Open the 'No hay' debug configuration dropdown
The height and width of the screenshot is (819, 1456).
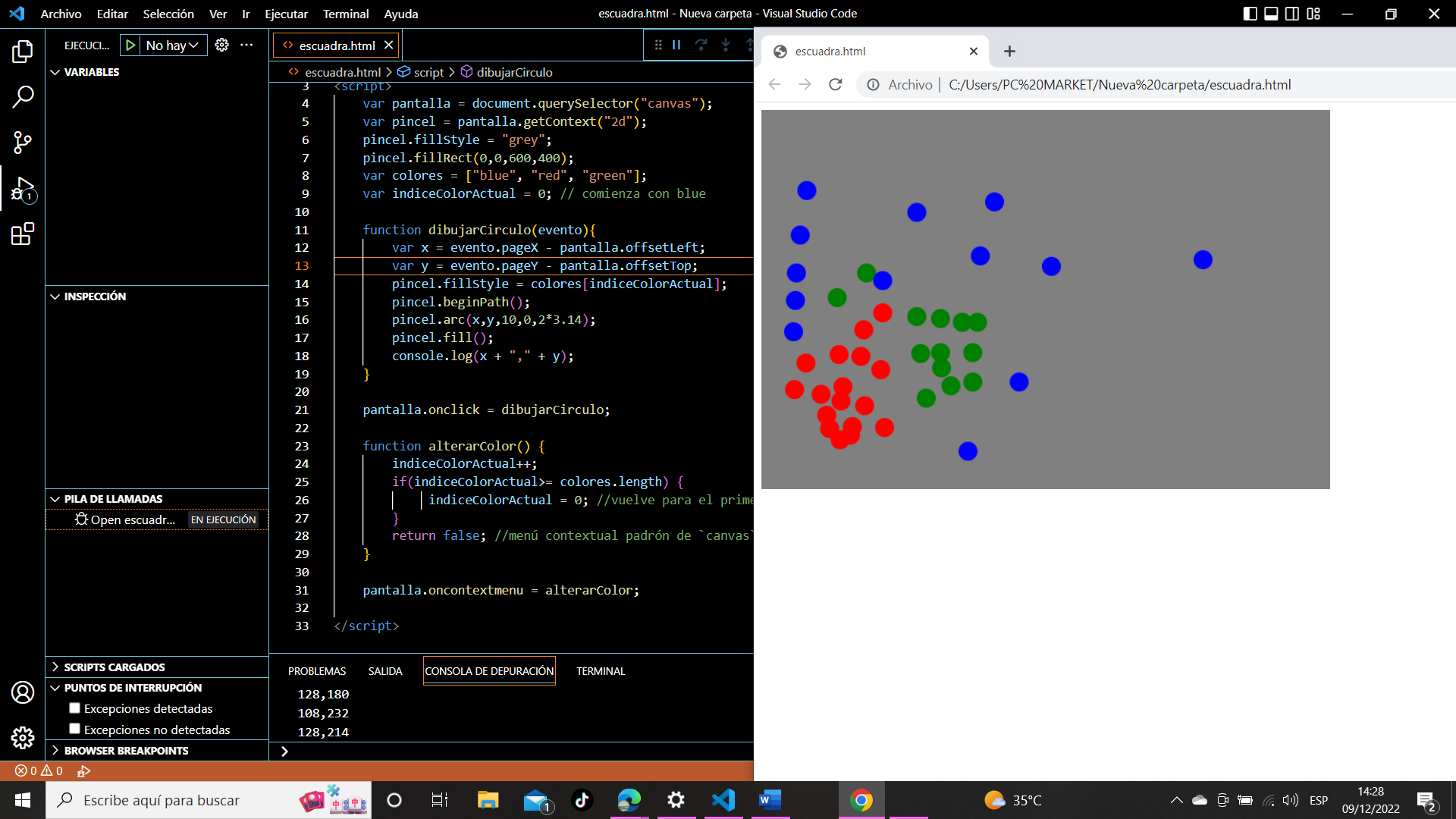click(174, 45)
